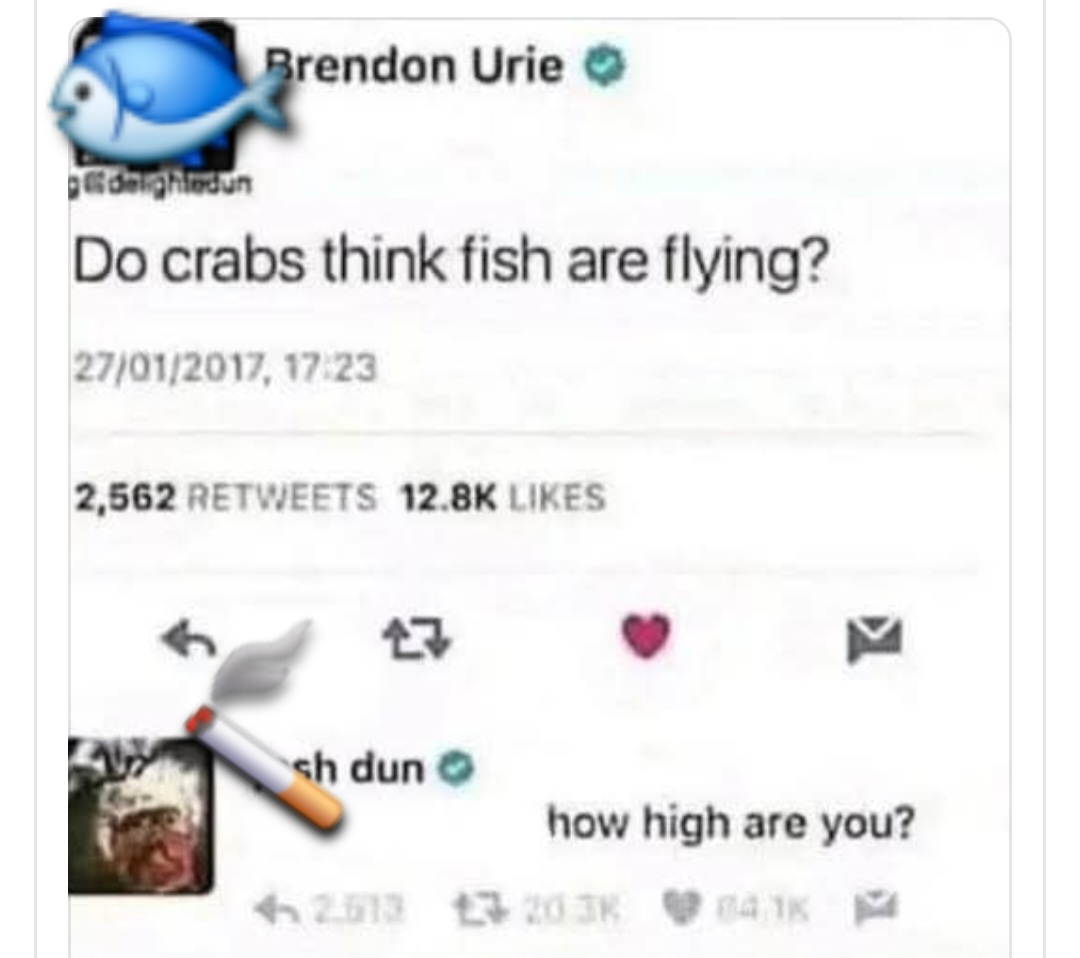Click the 27/01/2017, 17:23 timestamp

tap(225, 367)
